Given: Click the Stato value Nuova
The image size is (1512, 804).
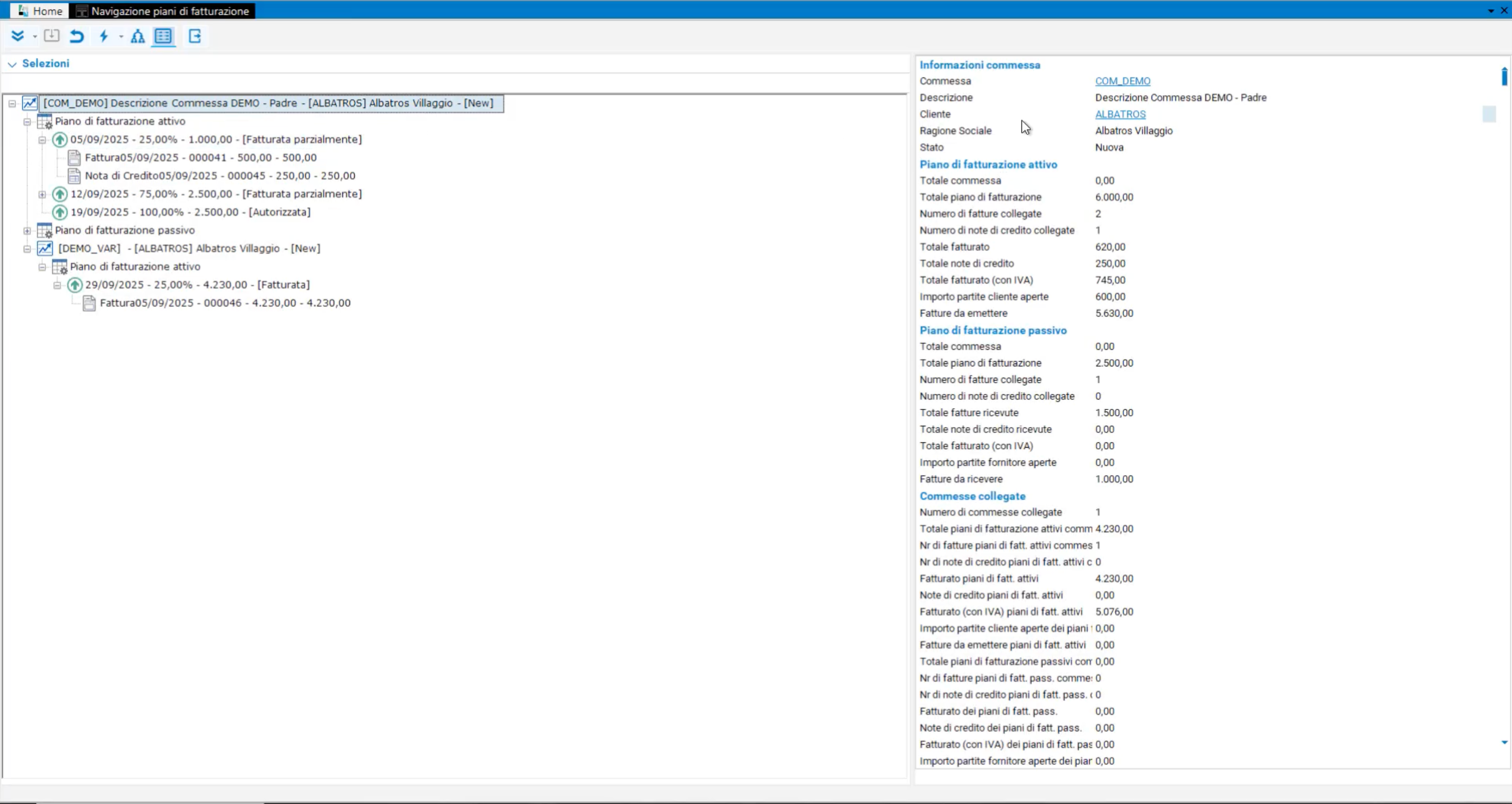Looking at the screenshot, I should coord(1109,147).
